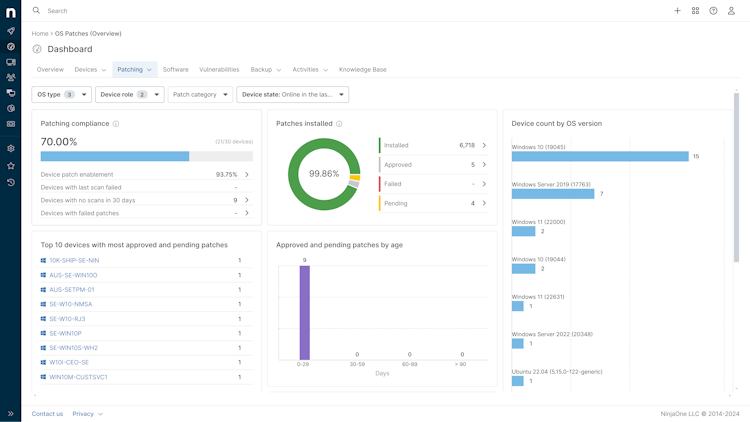
Task: Open the help question mark icon
Action: pos(713,11)
